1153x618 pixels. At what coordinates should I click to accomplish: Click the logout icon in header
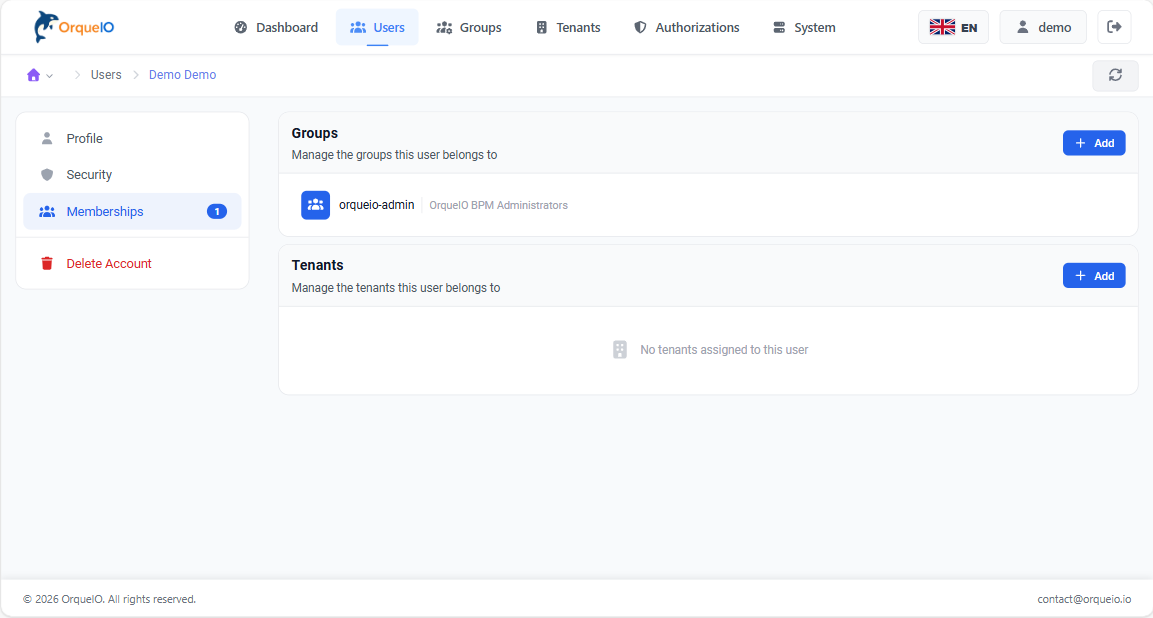1114,27
